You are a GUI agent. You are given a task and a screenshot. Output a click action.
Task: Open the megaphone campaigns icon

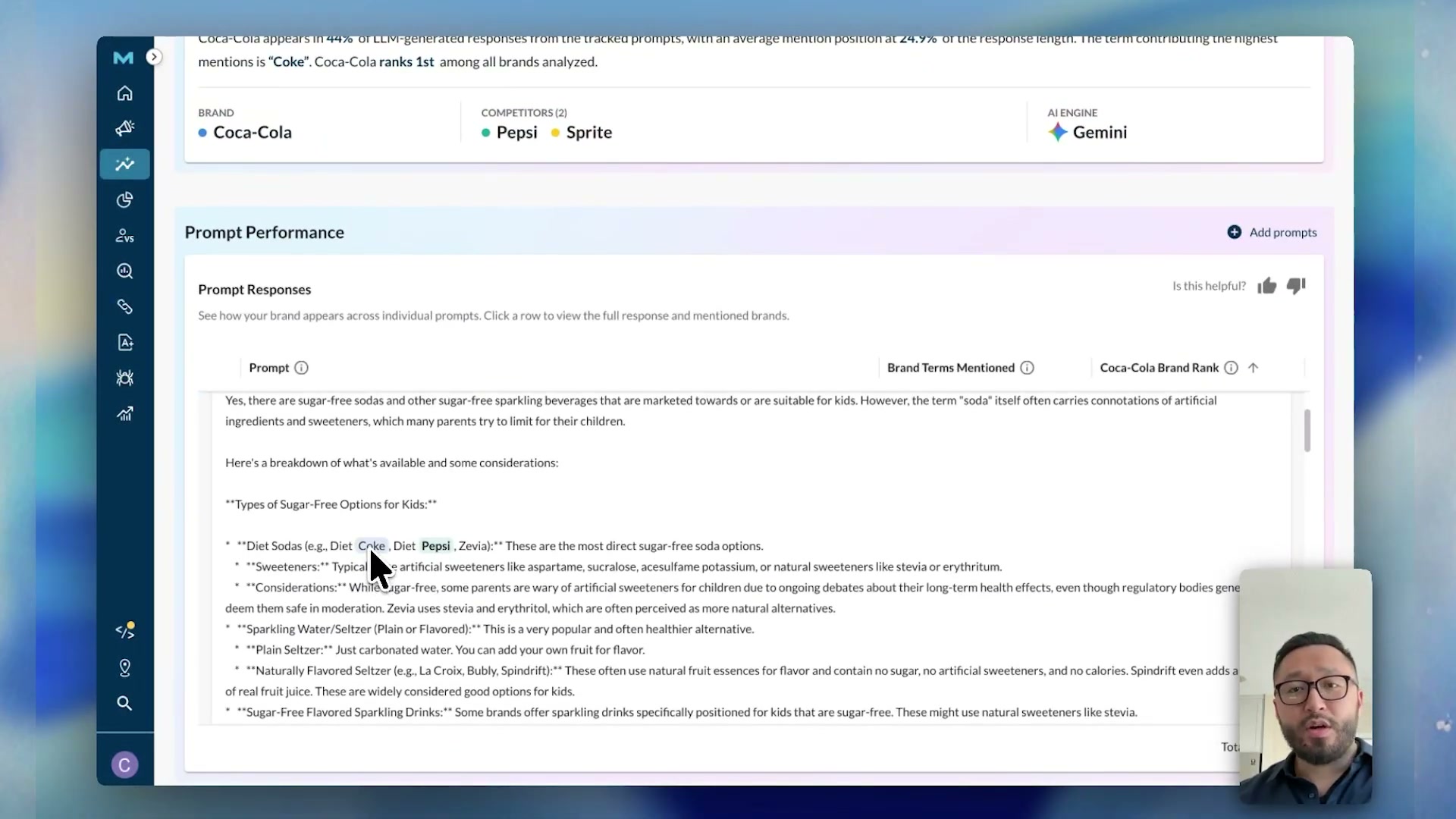pos(125,128)
